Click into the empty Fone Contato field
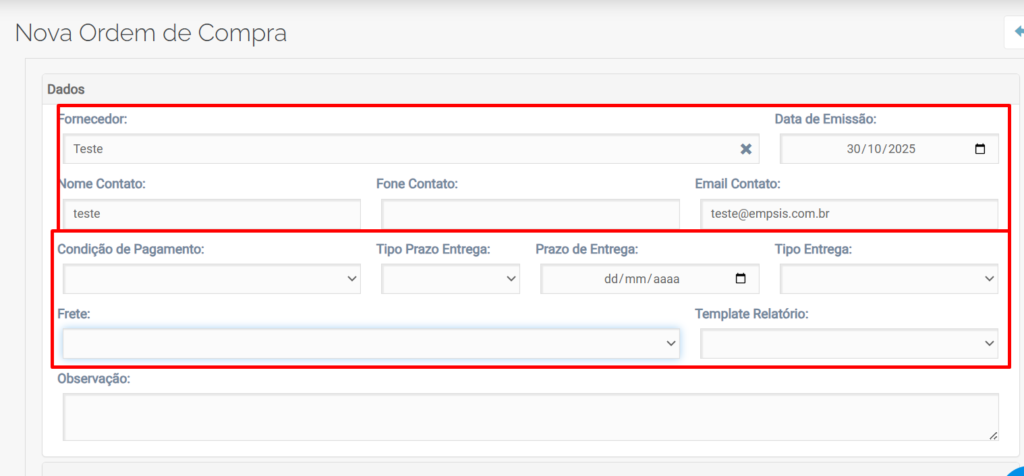 tap(530, 214)
